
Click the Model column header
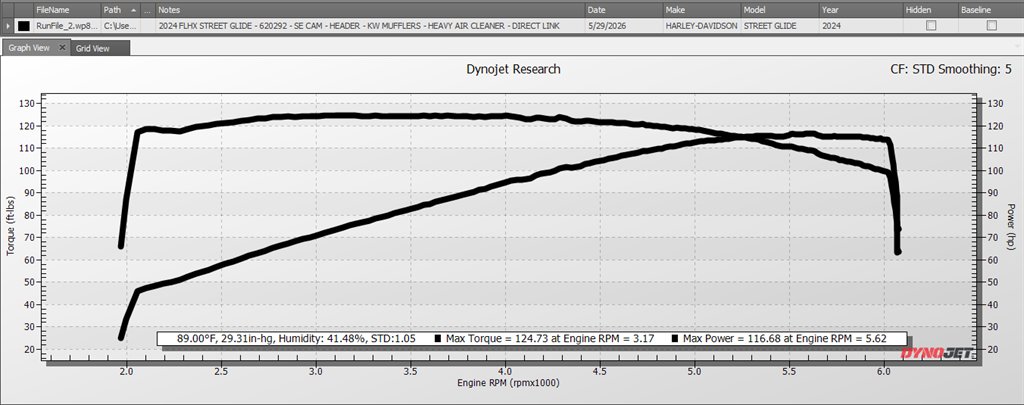780,10
